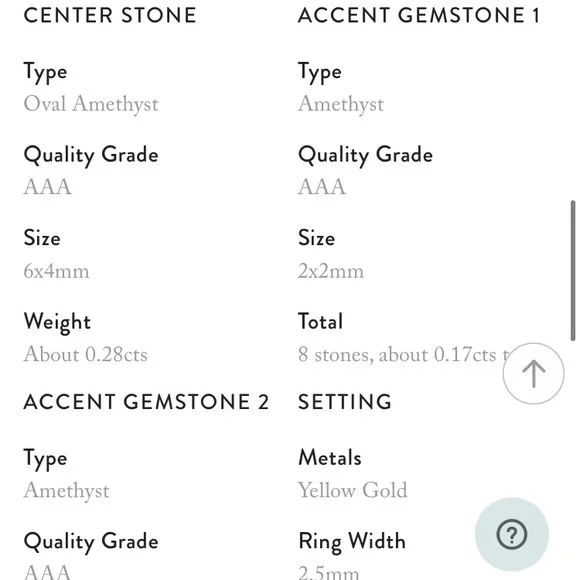
Task: Click the scroll-to-top arrow button
Action: pyautogui.click(x=533, y=373)
